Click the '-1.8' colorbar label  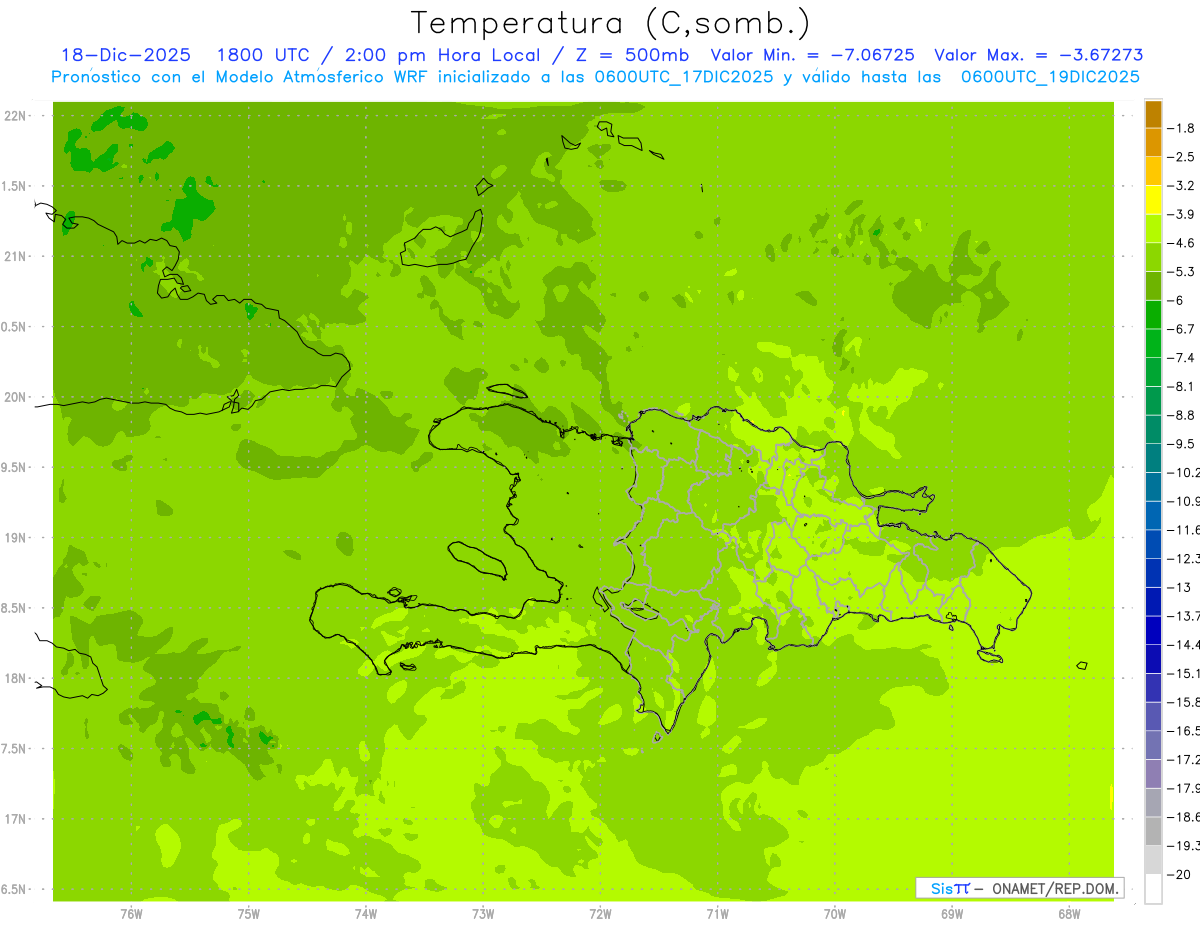tap(1183, 128)
